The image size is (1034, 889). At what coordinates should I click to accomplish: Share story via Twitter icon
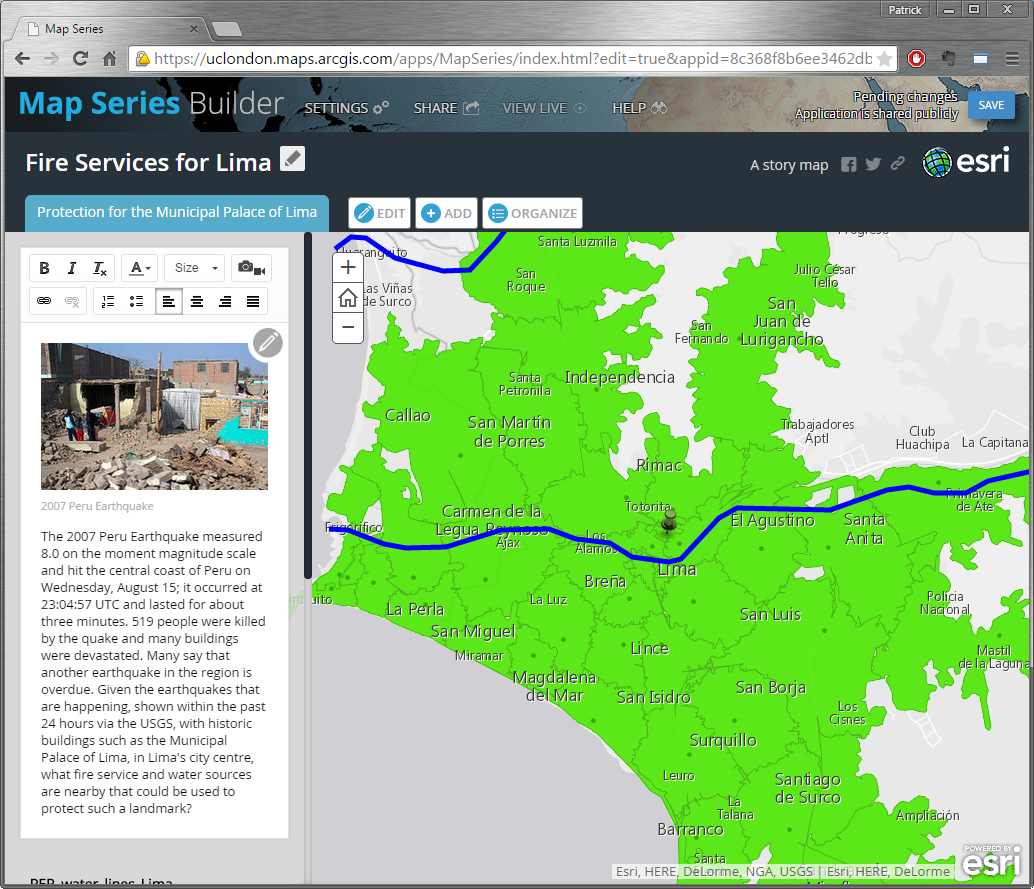pos(873,165)
